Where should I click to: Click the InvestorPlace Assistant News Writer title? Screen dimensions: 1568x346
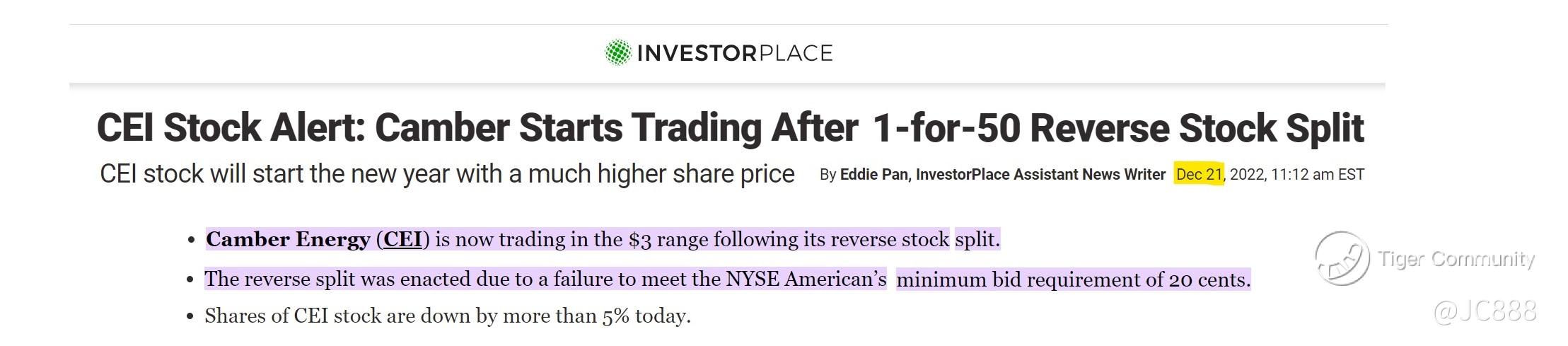1040,175
